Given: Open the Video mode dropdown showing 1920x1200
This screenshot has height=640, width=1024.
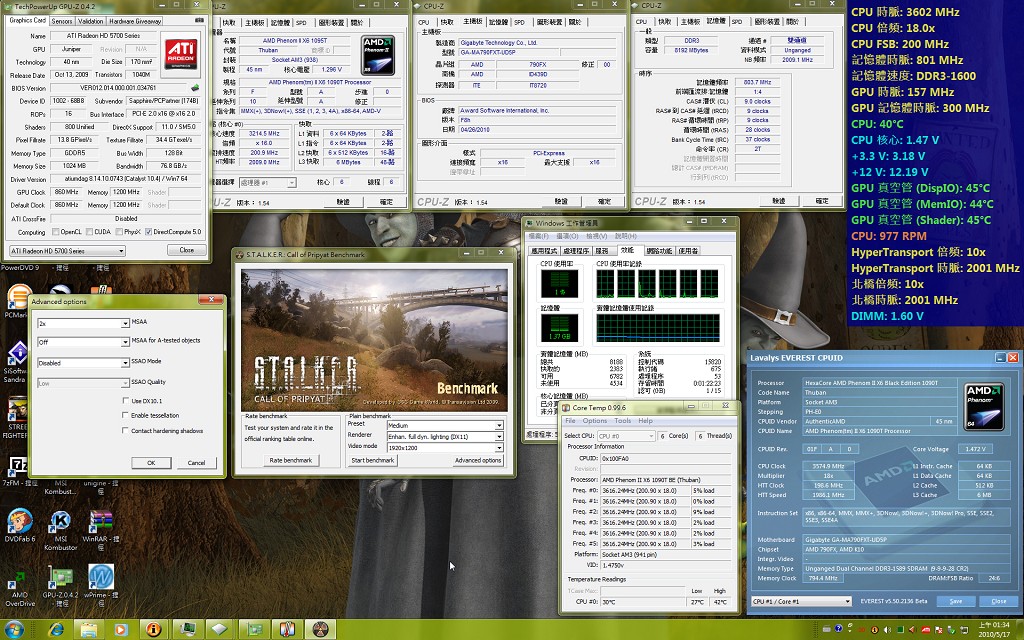Looking at the screenshot, I should pos(445,447).
